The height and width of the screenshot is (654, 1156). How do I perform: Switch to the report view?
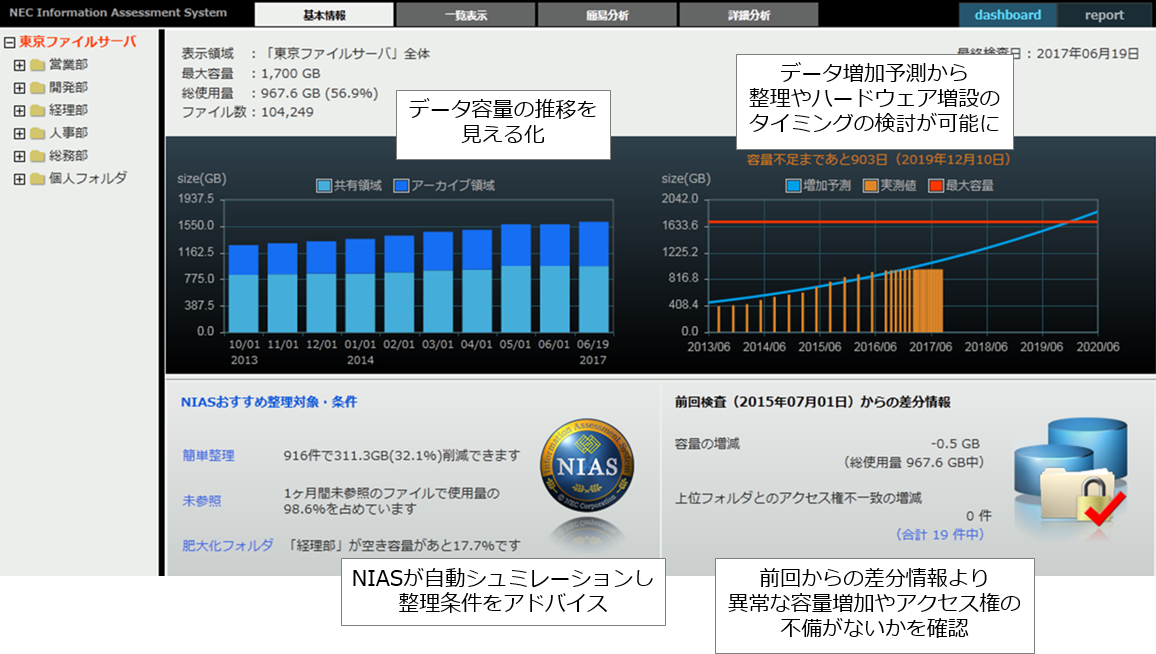point(1104,15)
